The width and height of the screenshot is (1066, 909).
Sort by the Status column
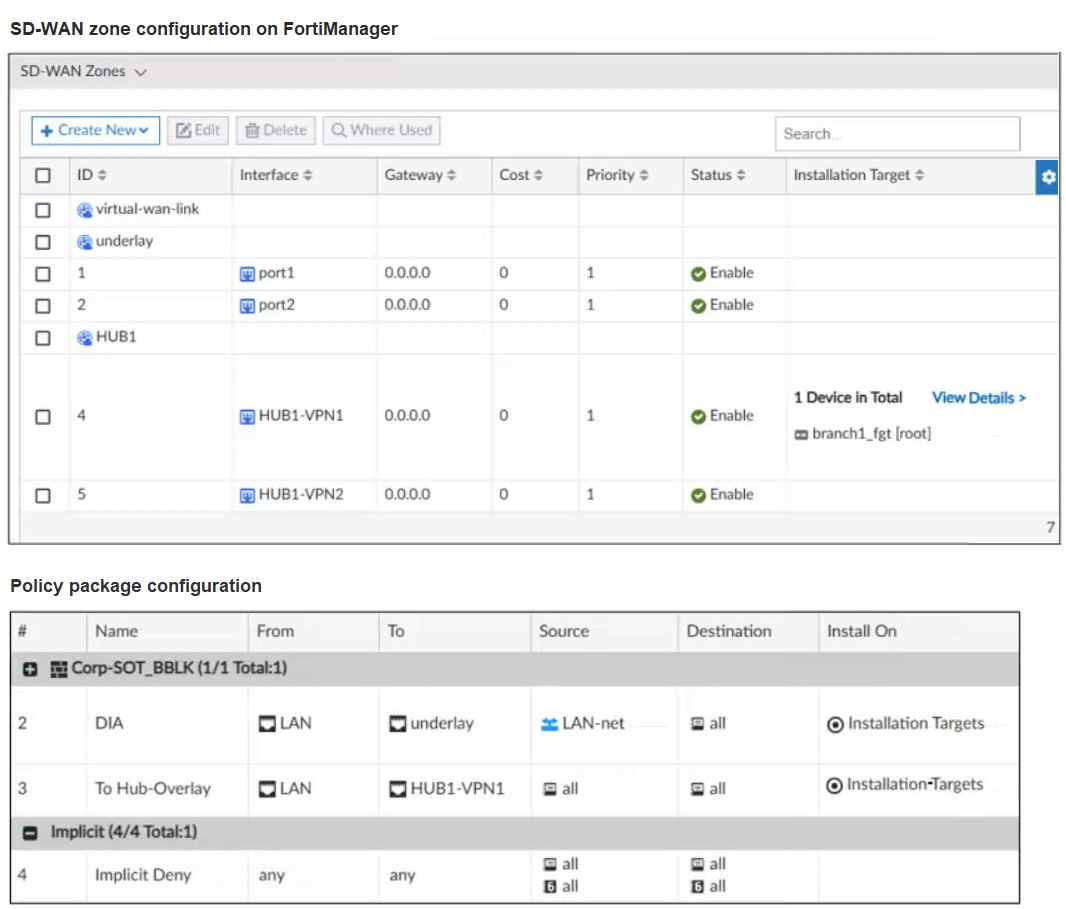(x=718, y=175)
